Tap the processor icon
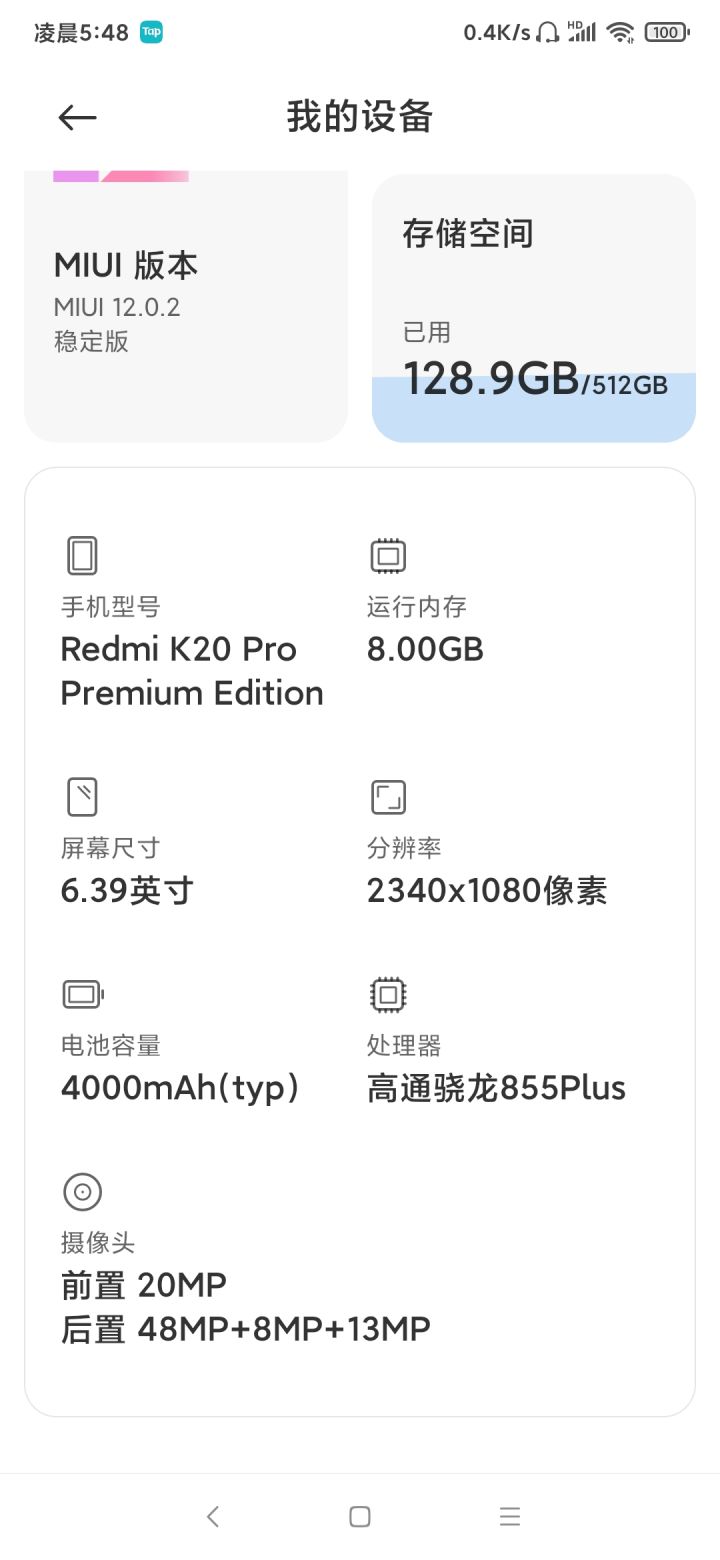The width and height of the screenshot is (720, 1560). (388, 994)
